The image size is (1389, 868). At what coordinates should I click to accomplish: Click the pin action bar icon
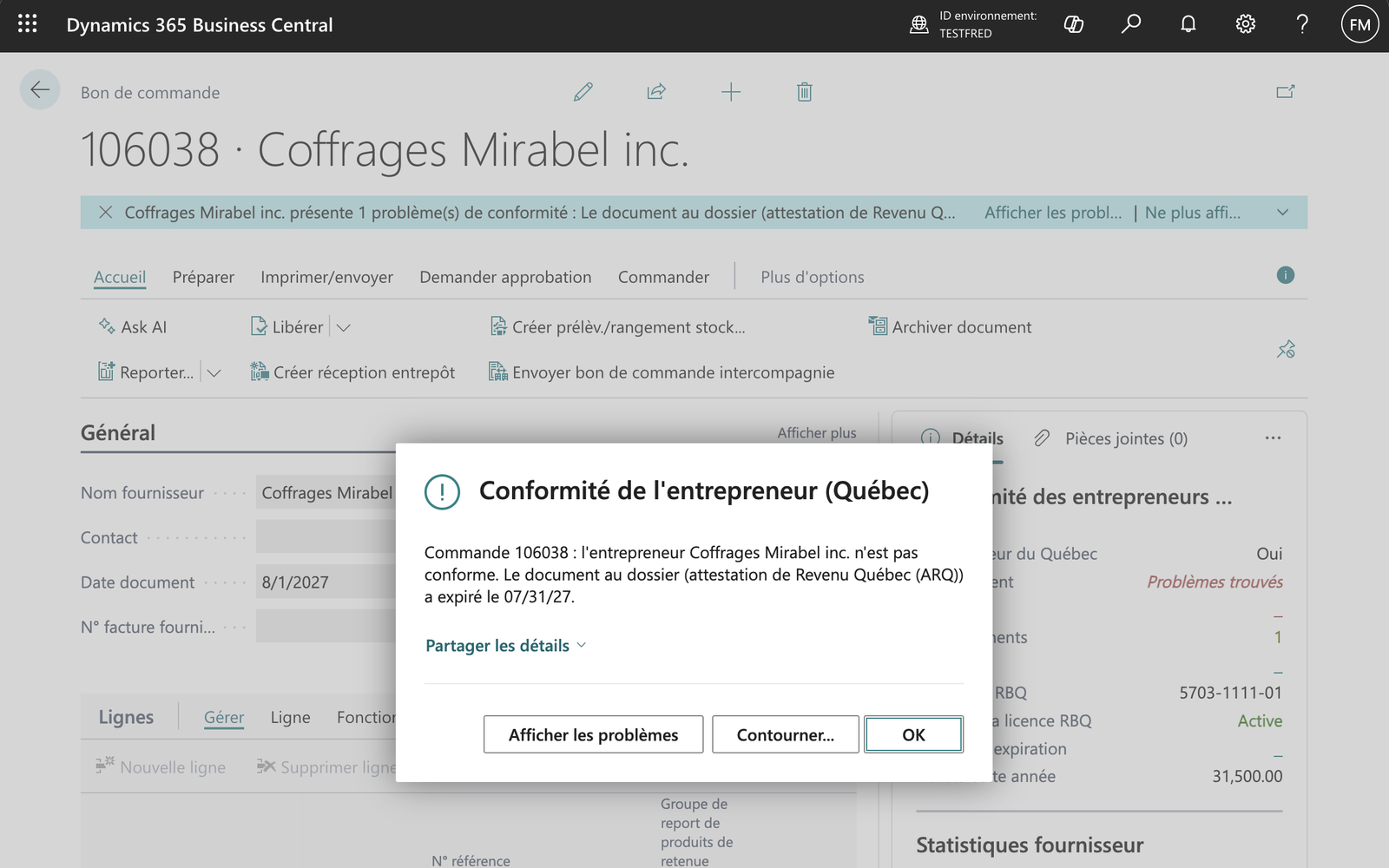point(1286,349)
